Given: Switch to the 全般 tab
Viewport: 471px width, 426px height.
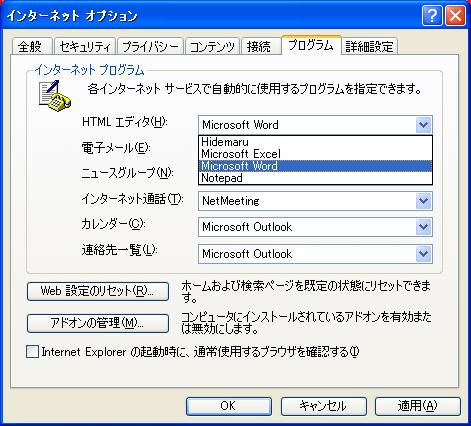Looking at the screenshot, I should click(32, 46).
